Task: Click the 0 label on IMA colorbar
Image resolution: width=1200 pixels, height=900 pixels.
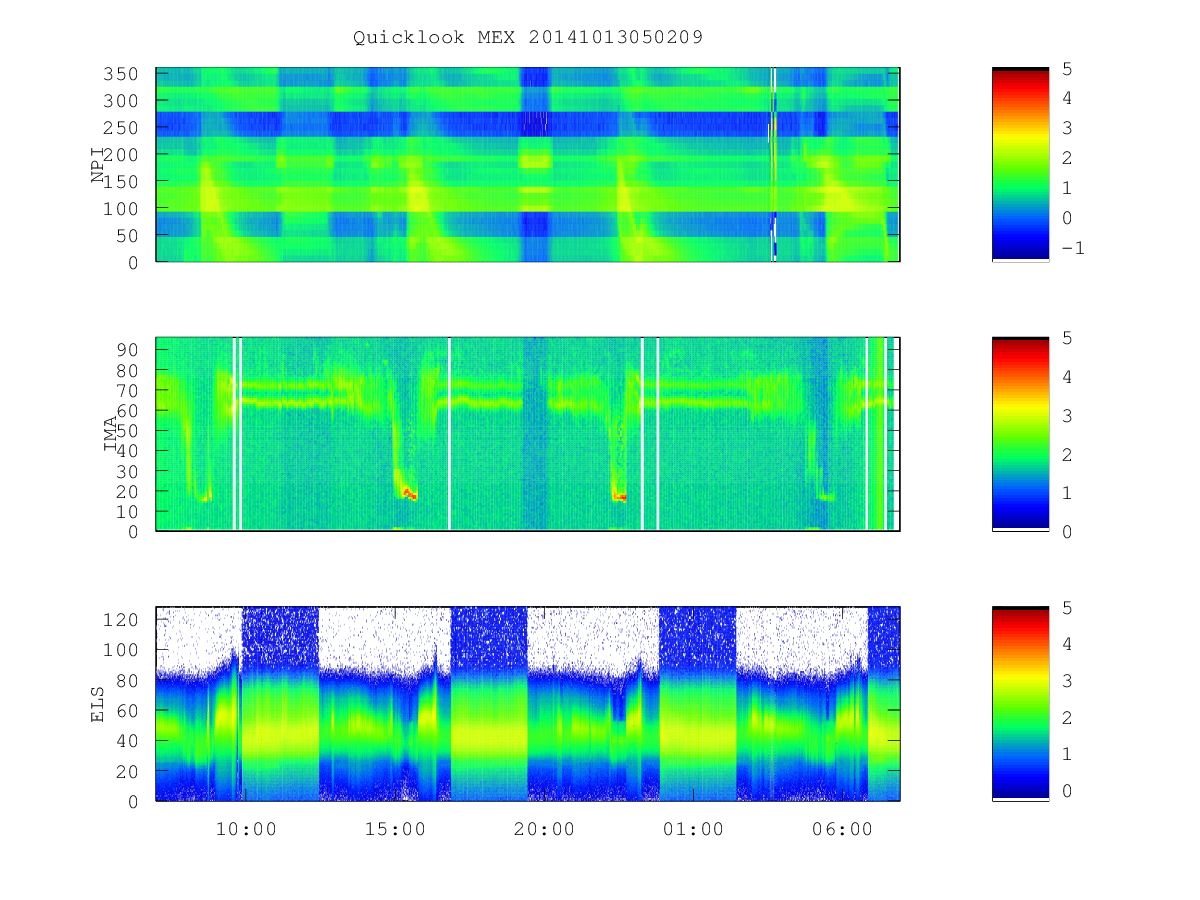Action: point(1066,531)
